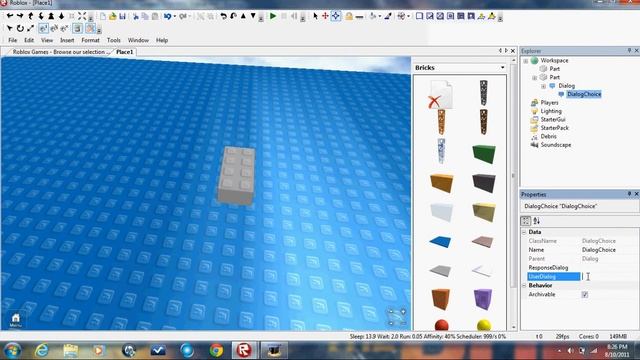The height and width of the screenshot is (360, 640).
Task: Click the Open file folder icon
Action: pos(113,16)
